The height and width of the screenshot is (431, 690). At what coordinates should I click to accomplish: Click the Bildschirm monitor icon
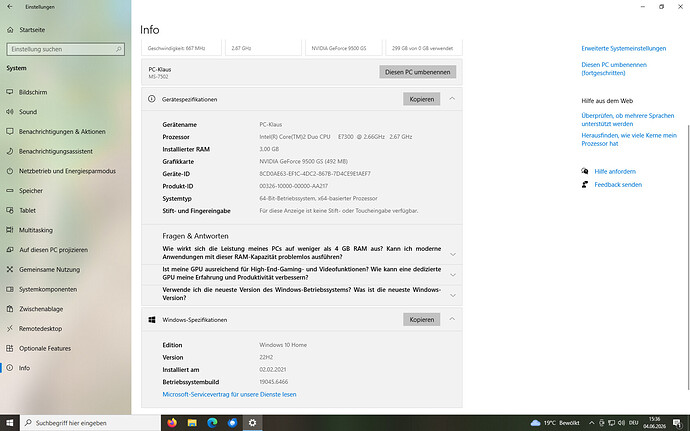(x=10, y=92)
